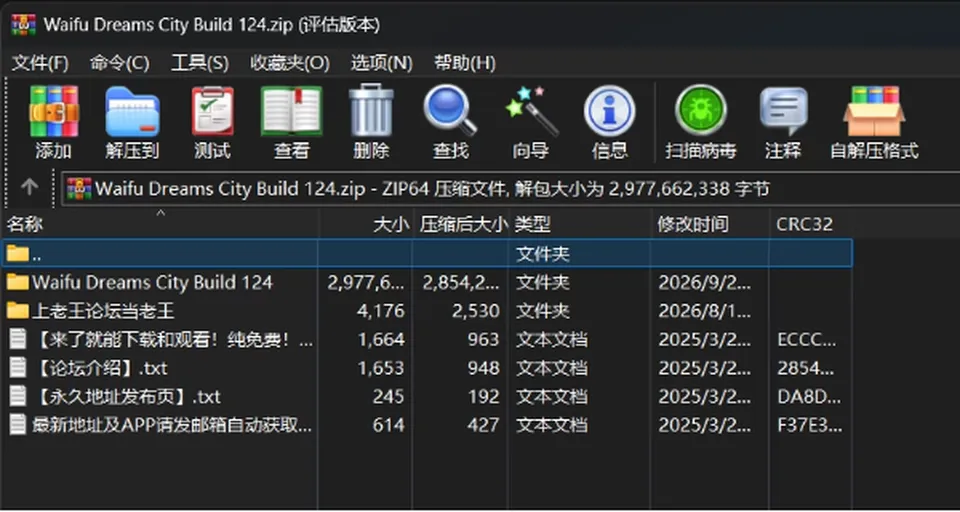960x512 pixels.
Task: Click compressed size value 427
Action: click(484, 425)
